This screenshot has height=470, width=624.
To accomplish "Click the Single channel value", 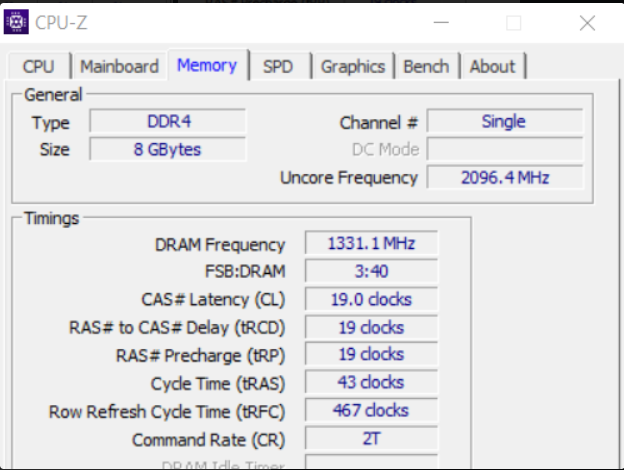I will (x=505, y=121).
